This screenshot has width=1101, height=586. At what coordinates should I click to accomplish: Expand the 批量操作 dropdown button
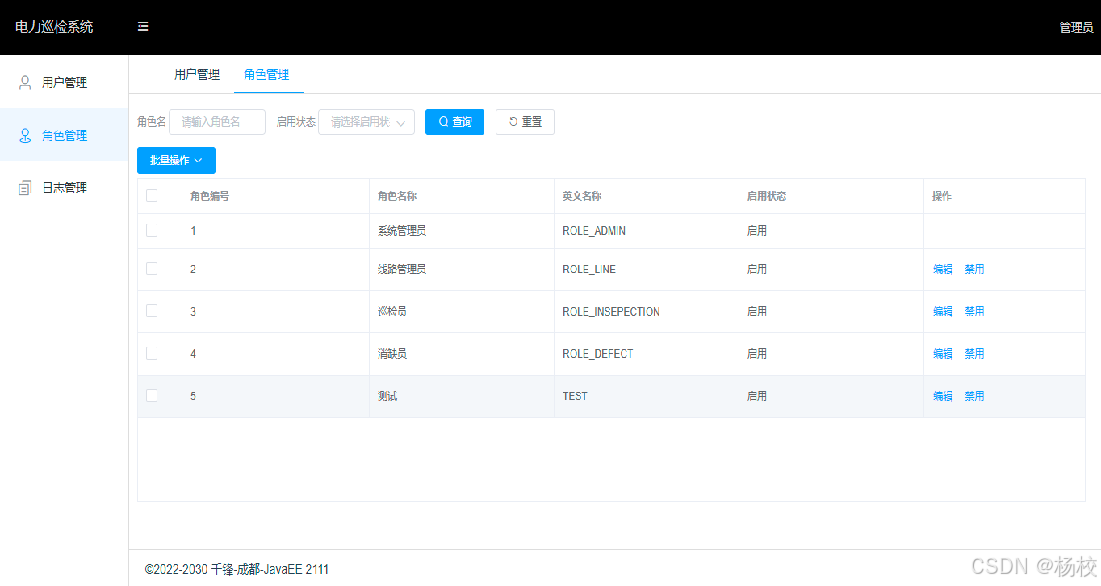coord(176,160)
